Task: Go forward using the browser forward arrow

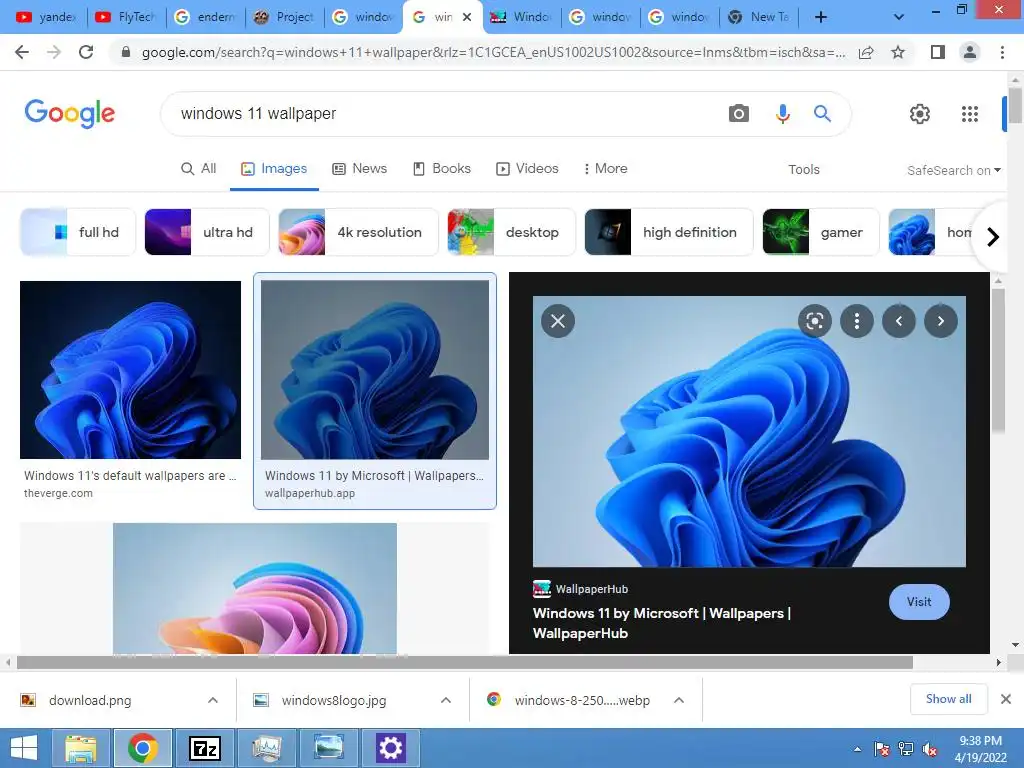Action: click(x=54, y=52)
